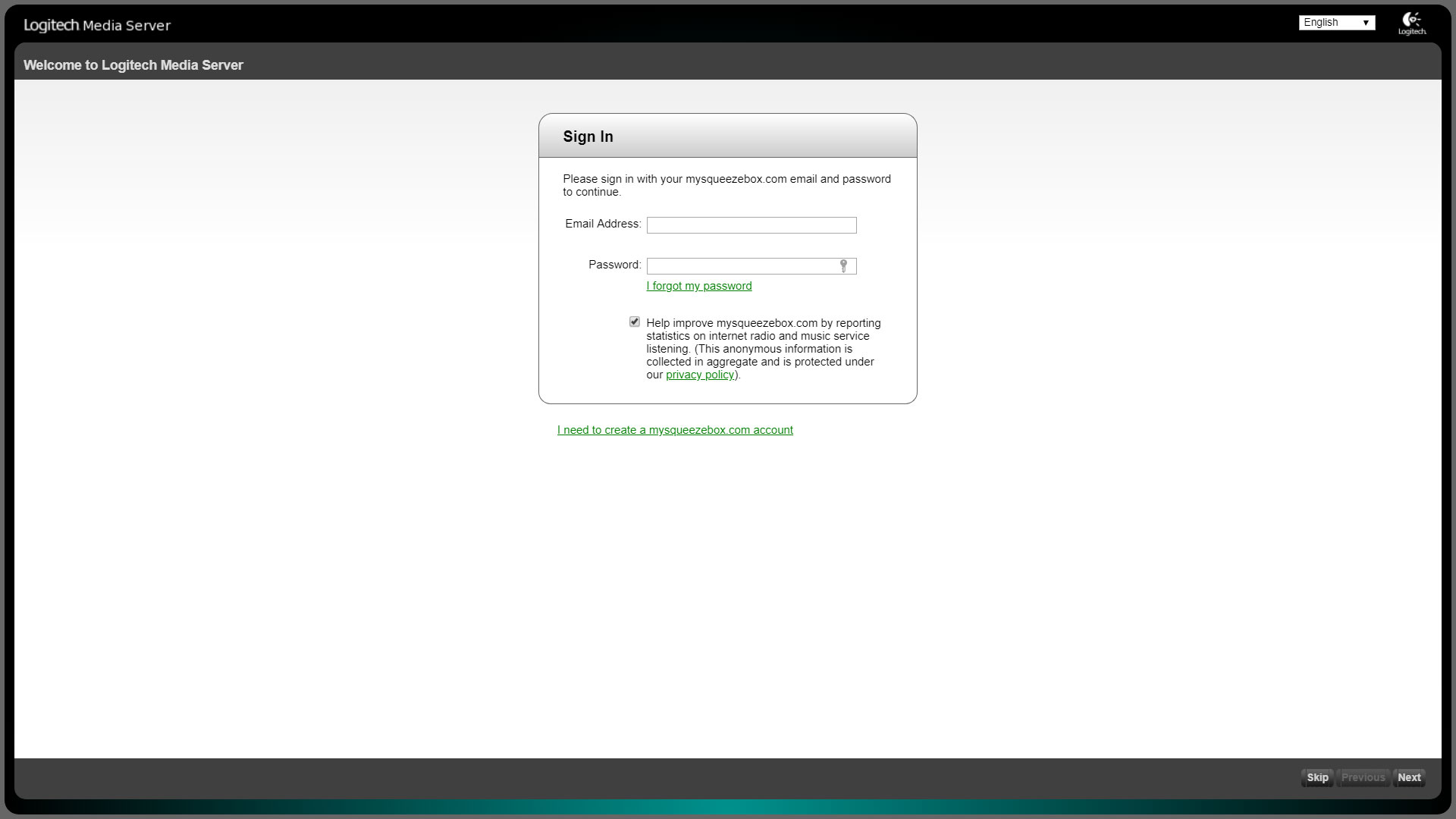Screen dimensions: 1456x819
Task: Focus the Password input field
Action: (752, 266)
